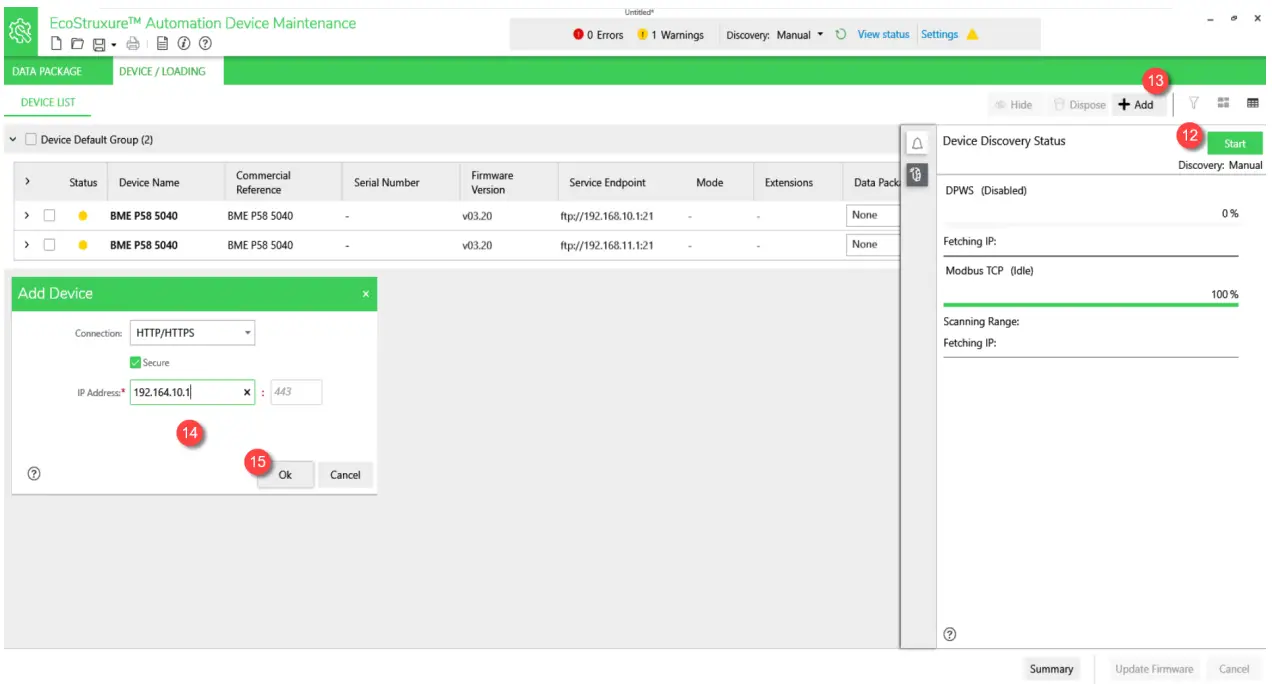Click the Dispose button with the trash icon

point(1079,104)
